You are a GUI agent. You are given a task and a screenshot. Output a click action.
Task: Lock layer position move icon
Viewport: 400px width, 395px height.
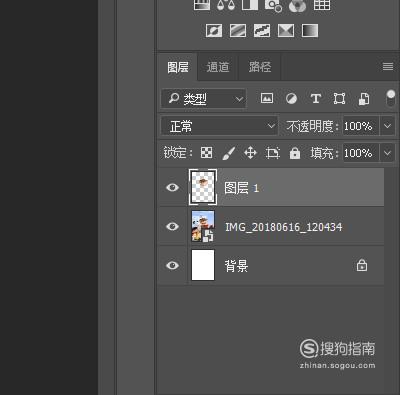[250, 153]
